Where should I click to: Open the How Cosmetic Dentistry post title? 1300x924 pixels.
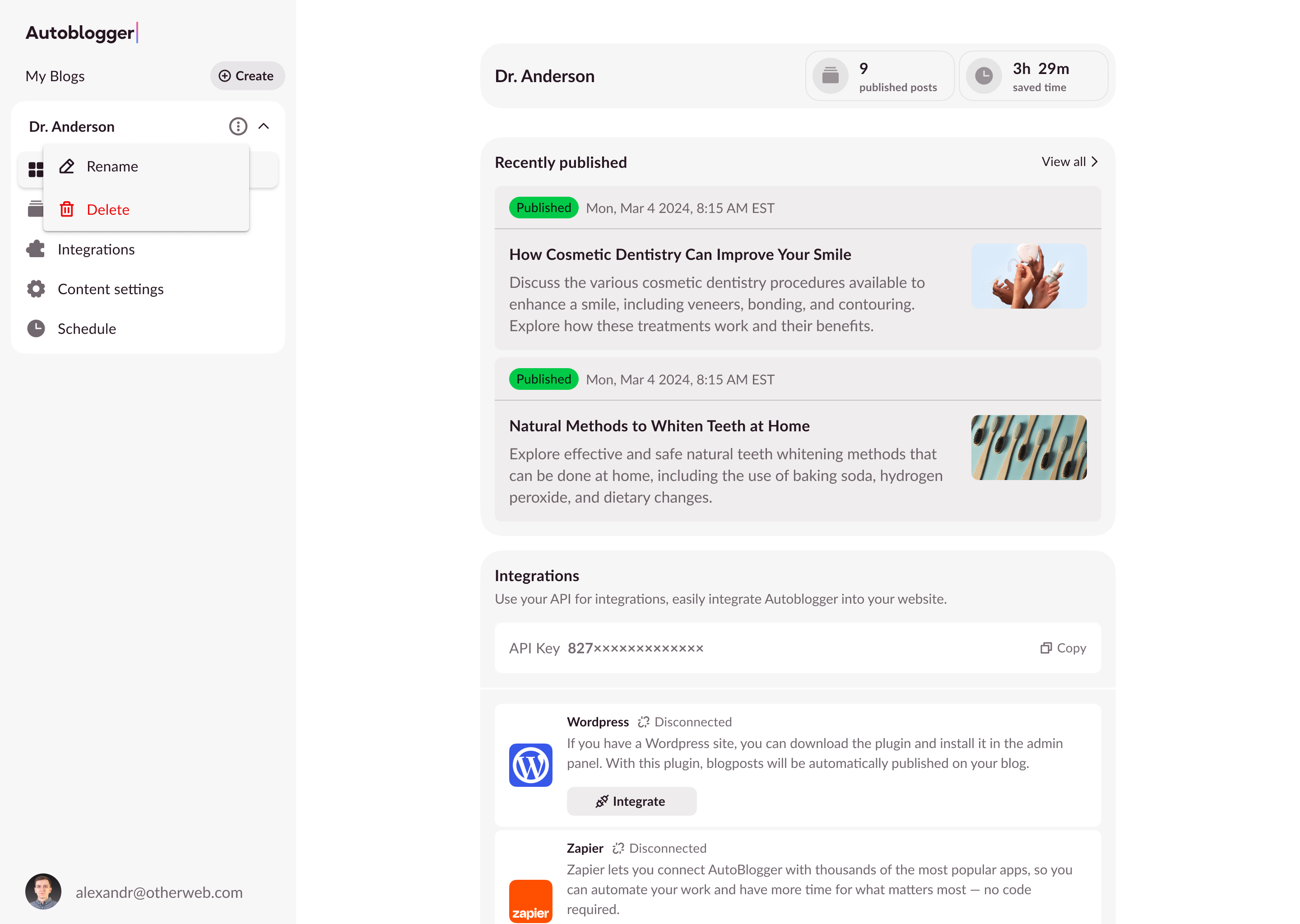680,254
